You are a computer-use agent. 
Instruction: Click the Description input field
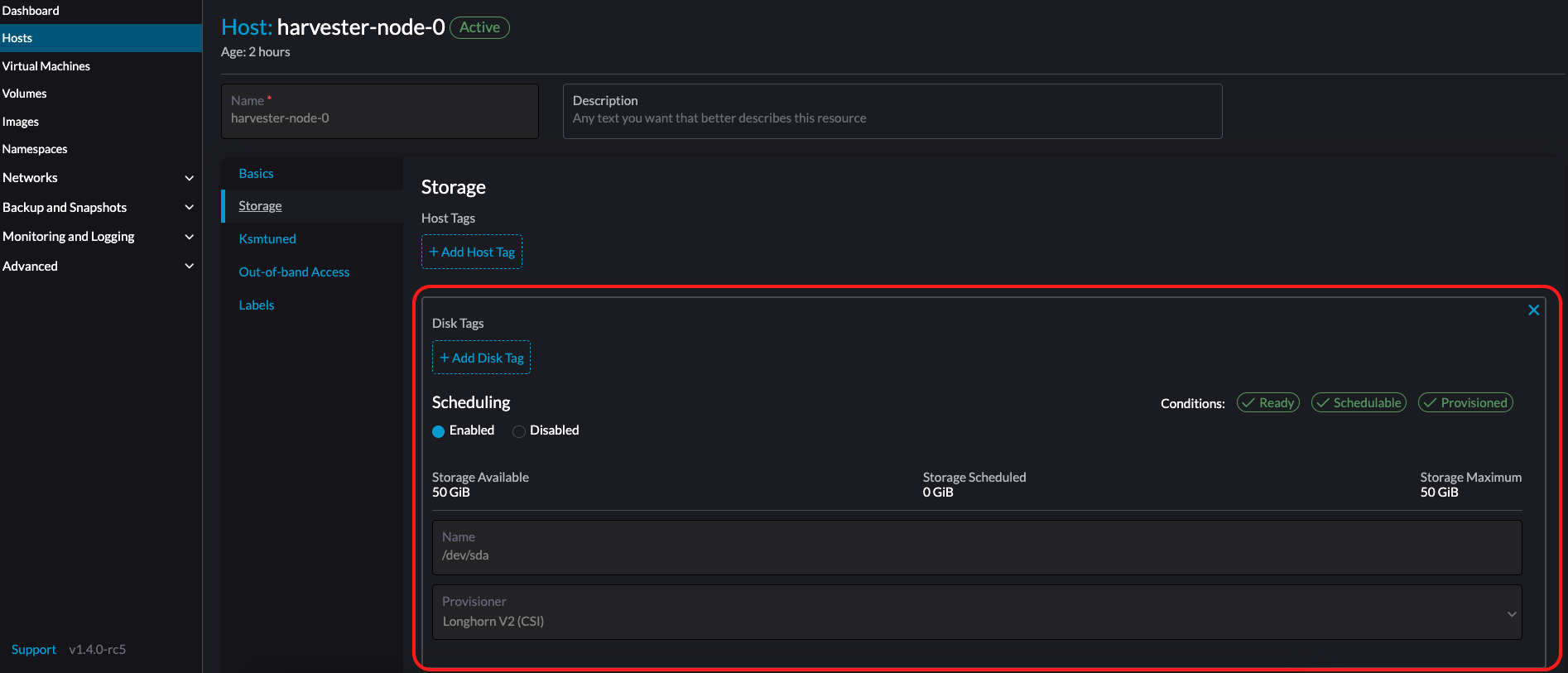pyautogui.click(x=892, y=118)
